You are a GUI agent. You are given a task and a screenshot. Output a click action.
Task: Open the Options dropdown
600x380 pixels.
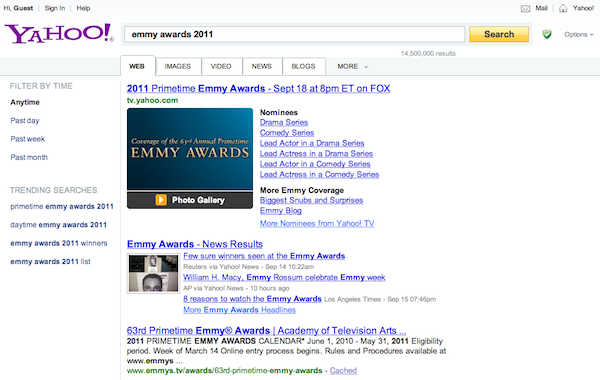click(579, 34)
